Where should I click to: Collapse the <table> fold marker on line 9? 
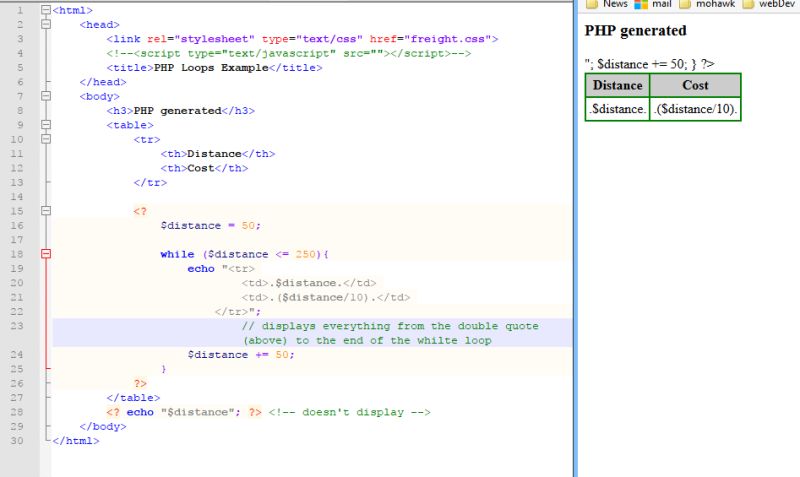coord(46,124)
